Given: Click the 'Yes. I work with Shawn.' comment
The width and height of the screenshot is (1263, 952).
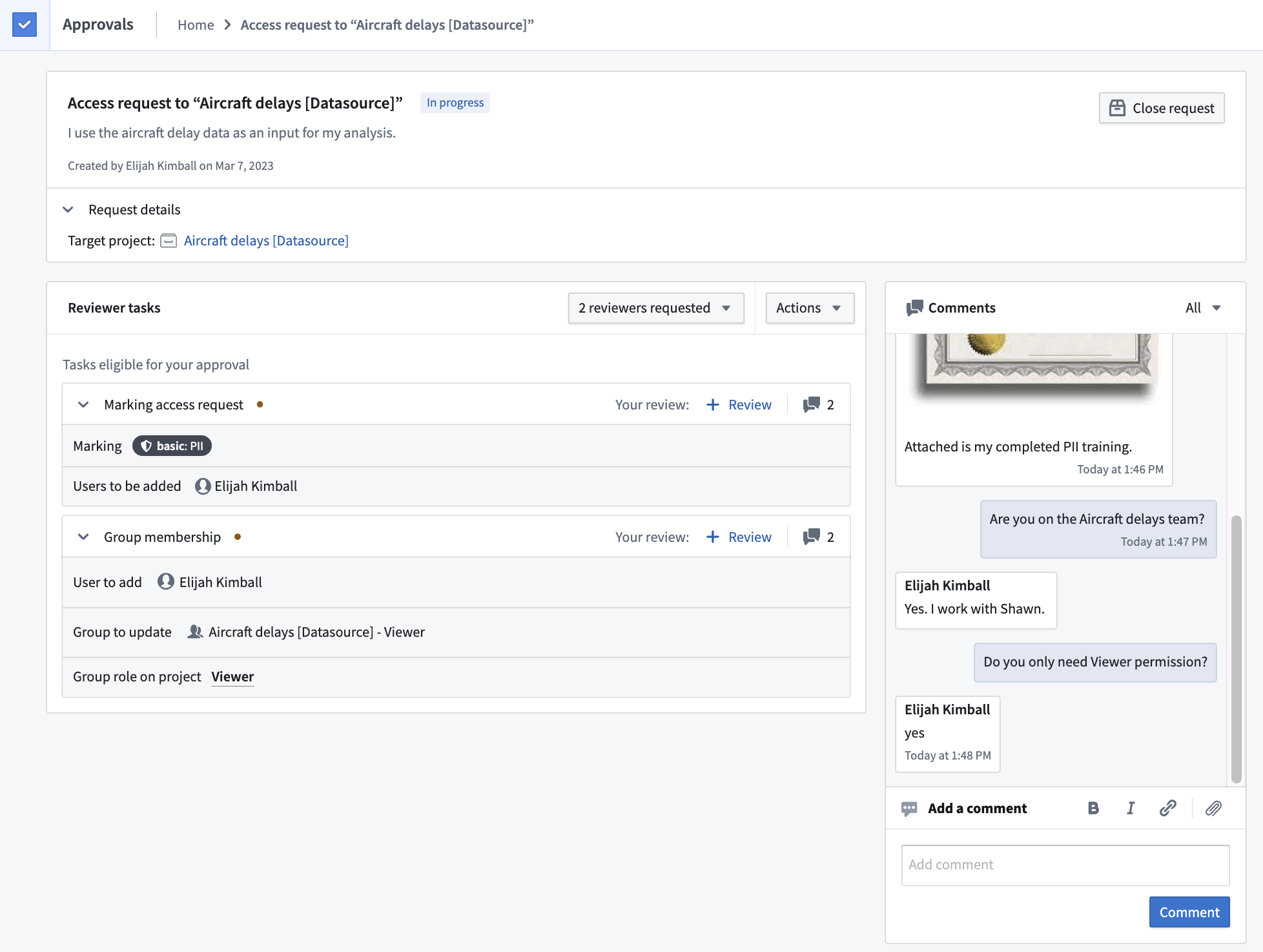Looking at the screenshot, I should [x=976, y=600].
